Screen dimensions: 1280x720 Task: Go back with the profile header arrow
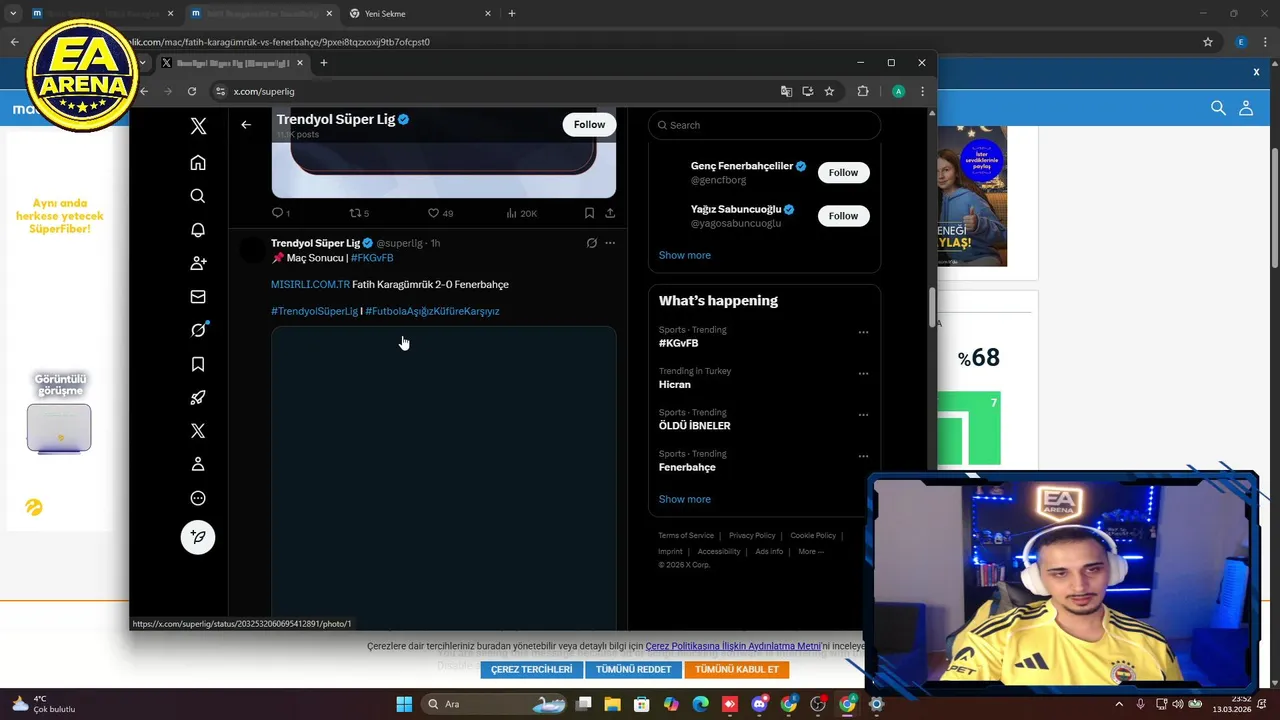246,125
